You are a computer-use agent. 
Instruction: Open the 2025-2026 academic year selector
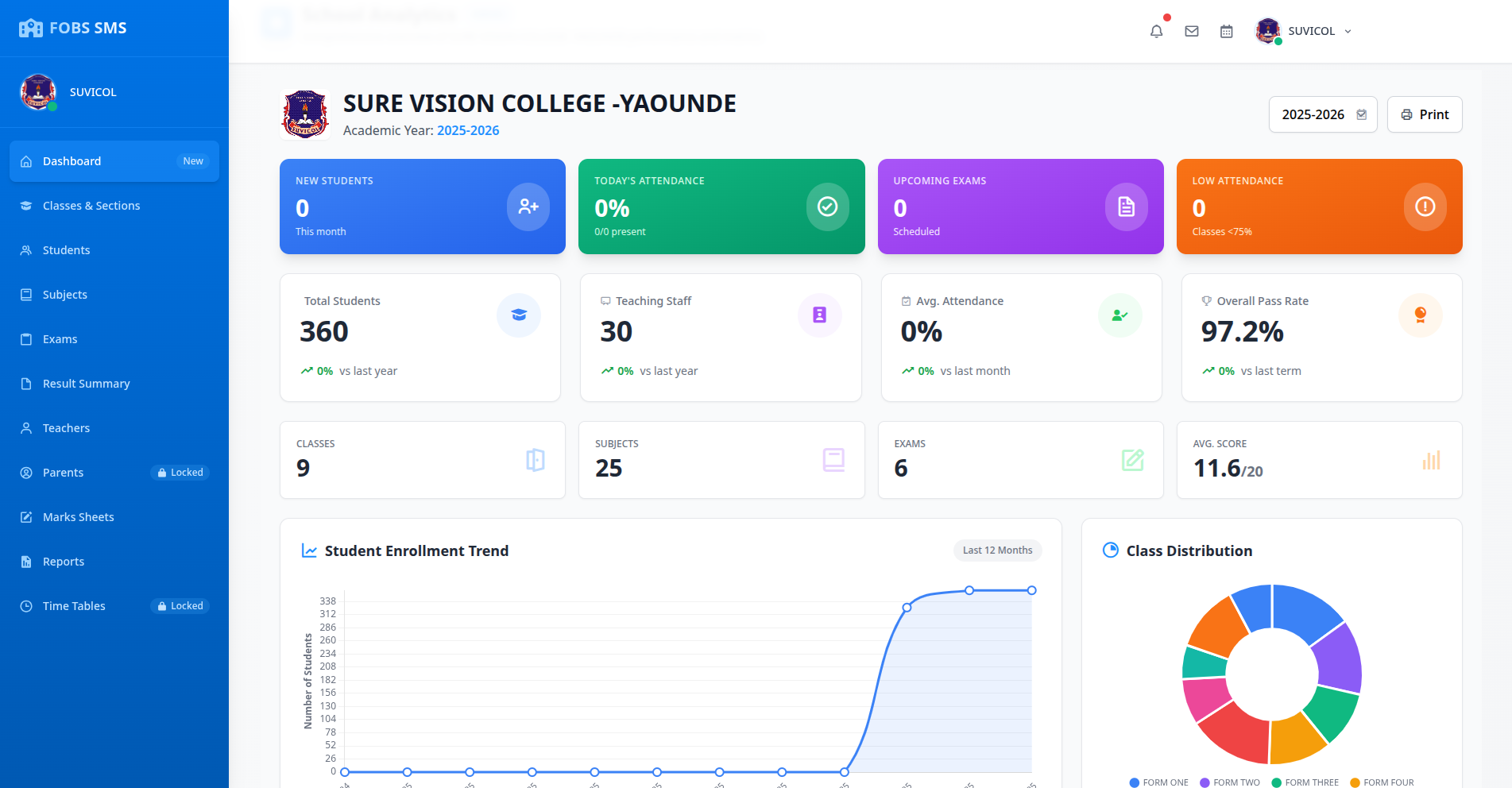[1322, 114]
